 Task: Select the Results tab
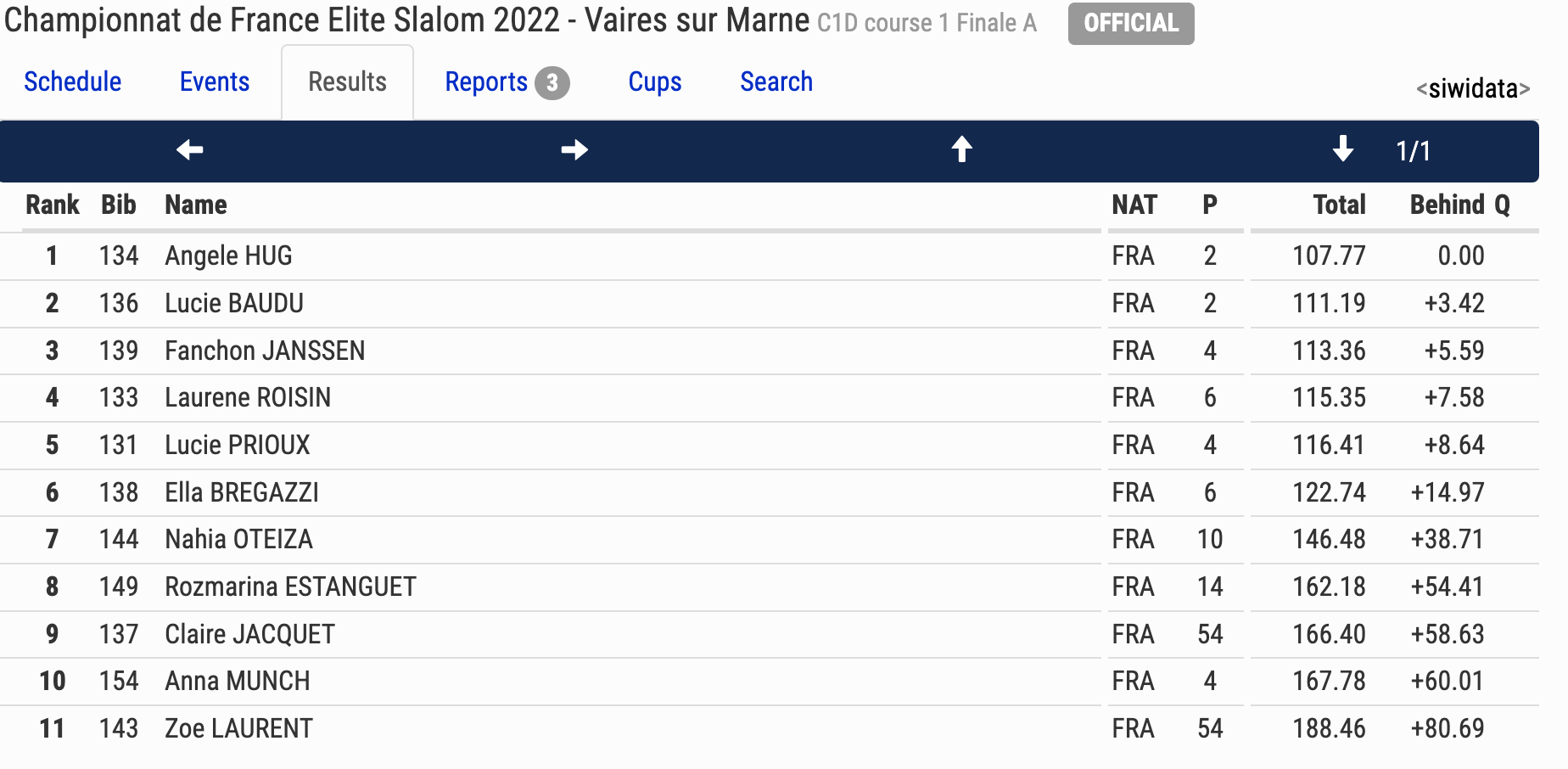pos(348,82)
